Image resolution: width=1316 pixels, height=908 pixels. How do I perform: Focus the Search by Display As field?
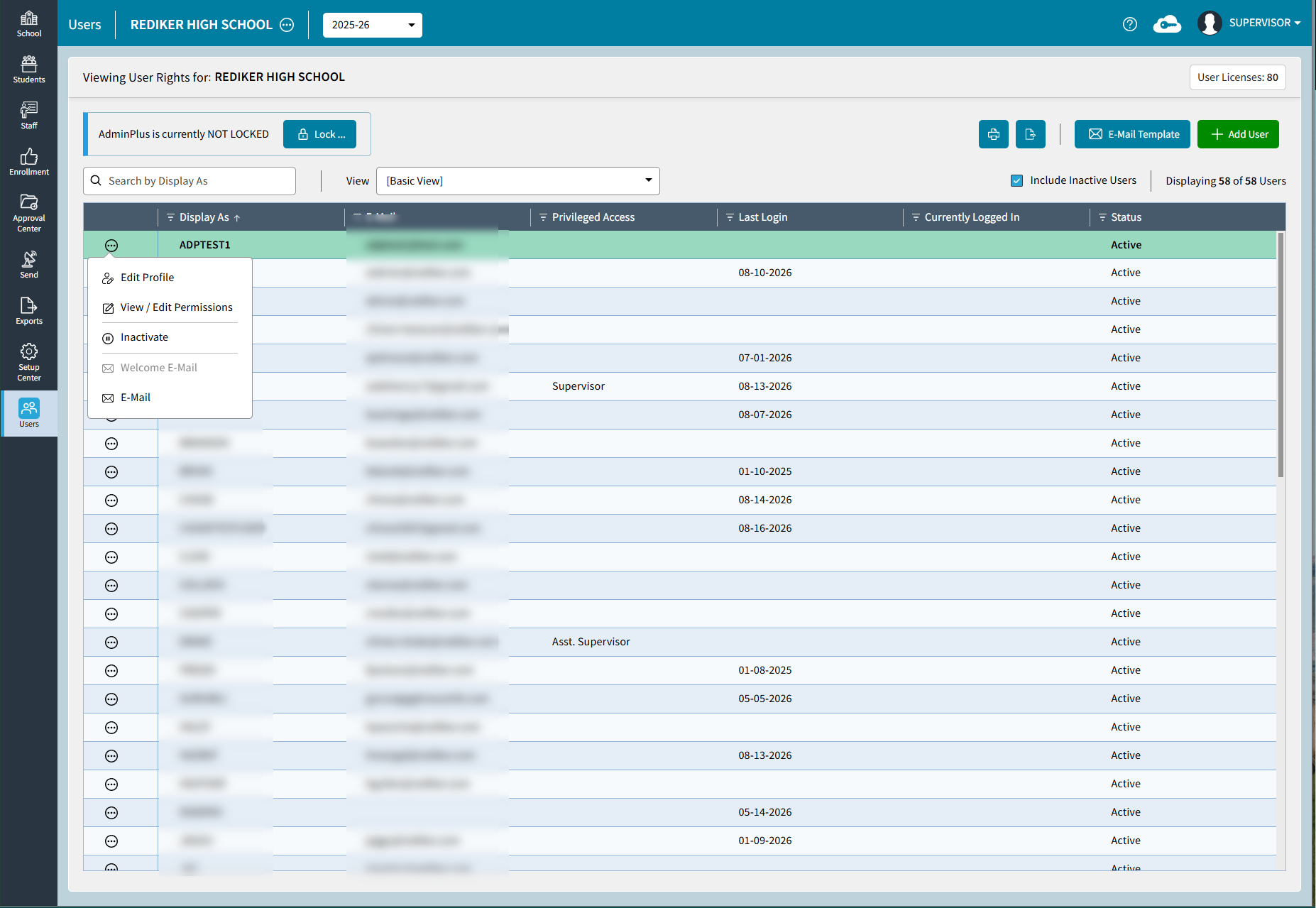click(190, 181)
